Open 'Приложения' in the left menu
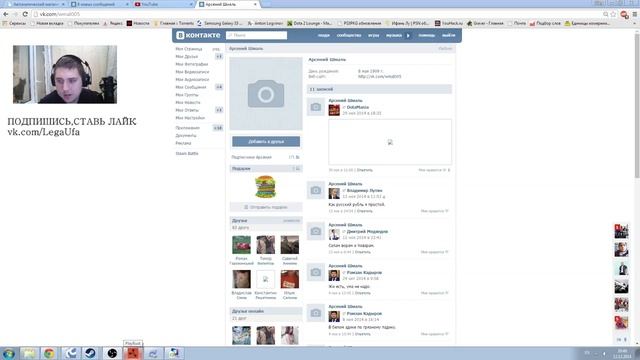 point(187,128)
